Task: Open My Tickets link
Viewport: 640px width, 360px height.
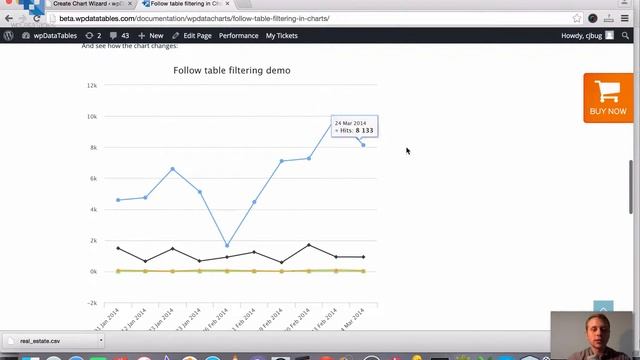Action: coord(282,36)
